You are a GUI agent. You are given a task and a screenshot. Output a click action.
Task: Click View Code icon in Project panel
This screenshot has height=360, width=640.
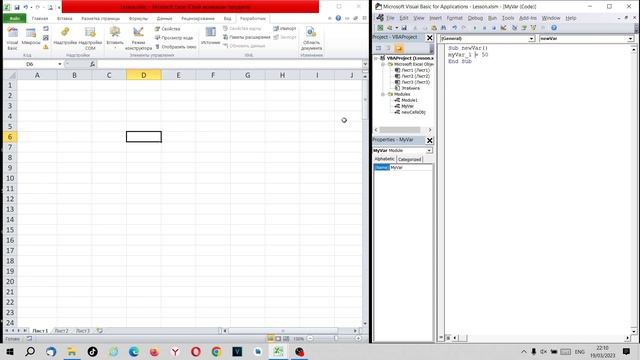click(x=378, y=48)
